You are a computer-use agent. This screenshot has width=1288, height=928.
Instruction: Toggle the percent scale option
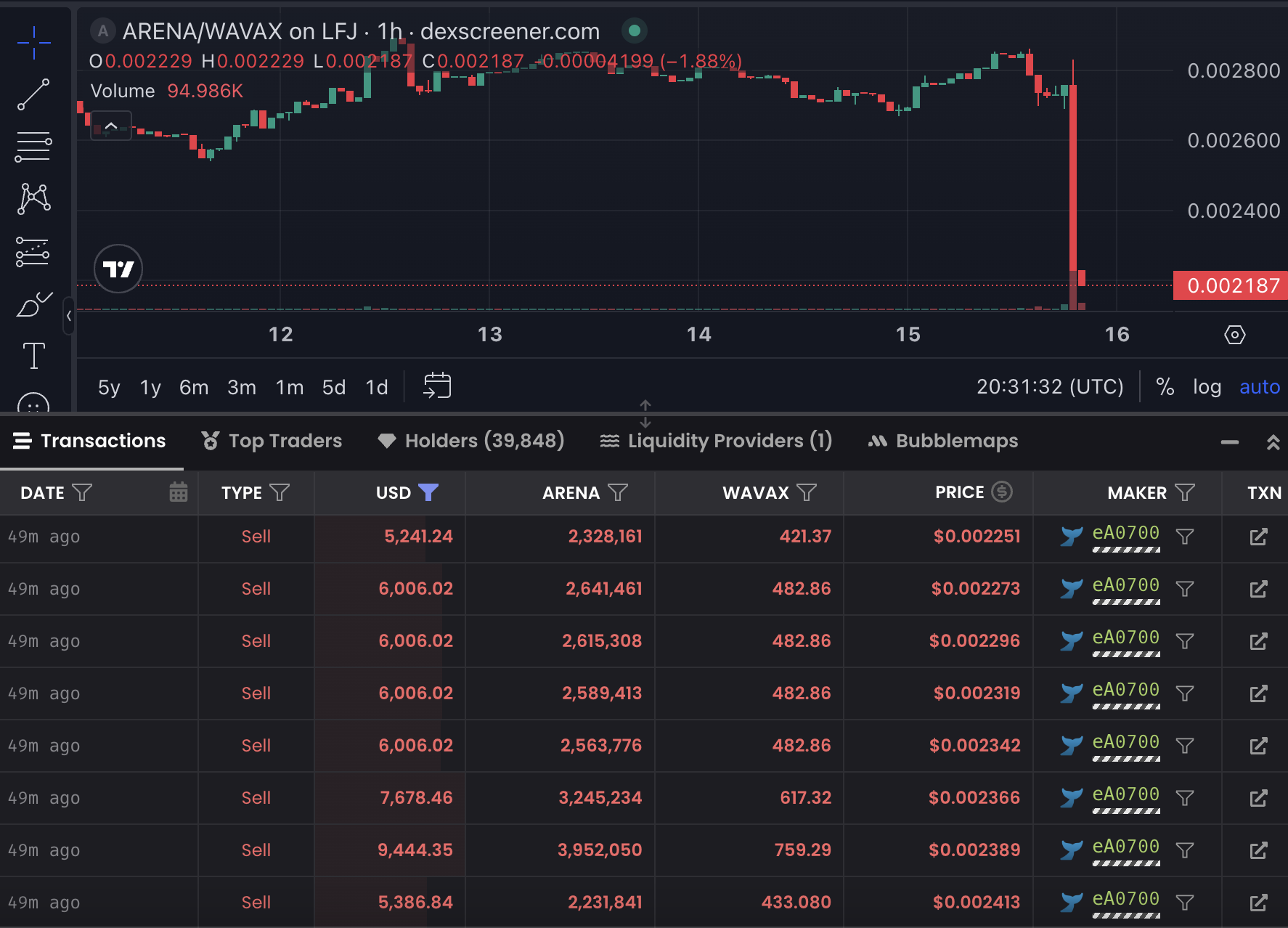coord(1165,387)
